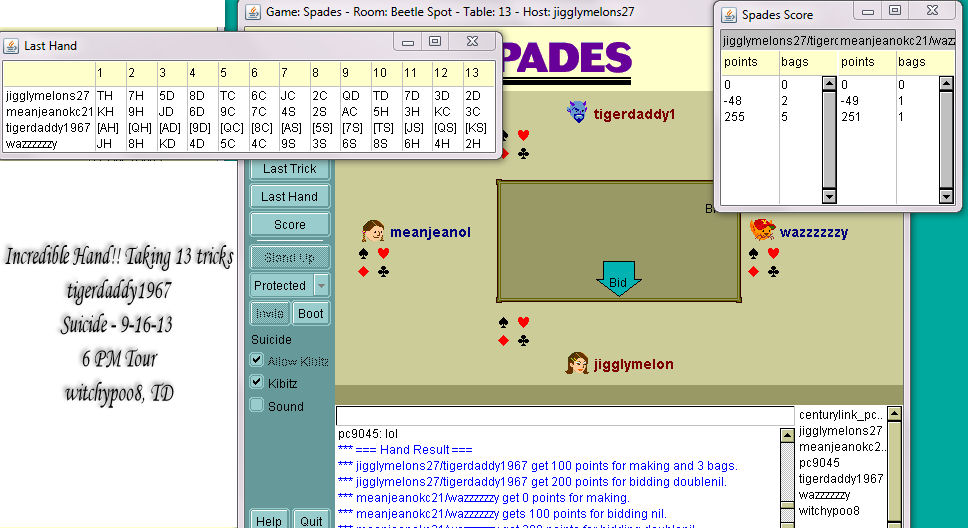Enable the Sound checkbox

point(257,406)
